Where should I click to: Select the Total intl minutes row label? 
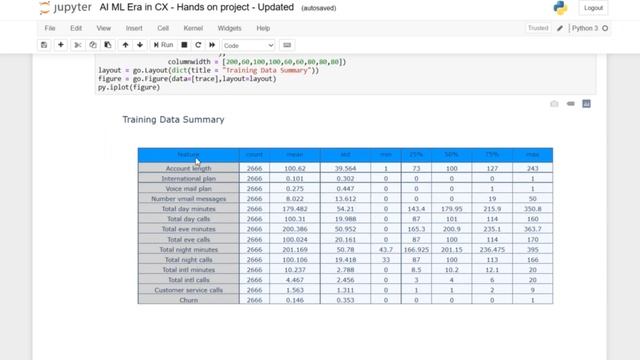pos(189,270)
